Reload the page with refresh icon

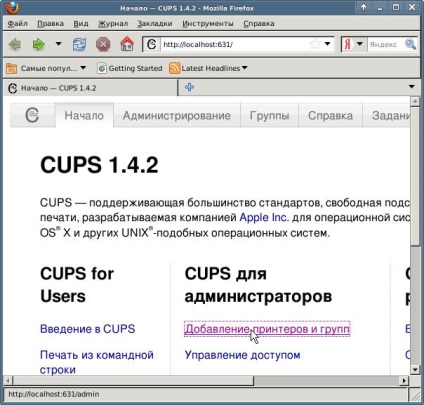79,44
